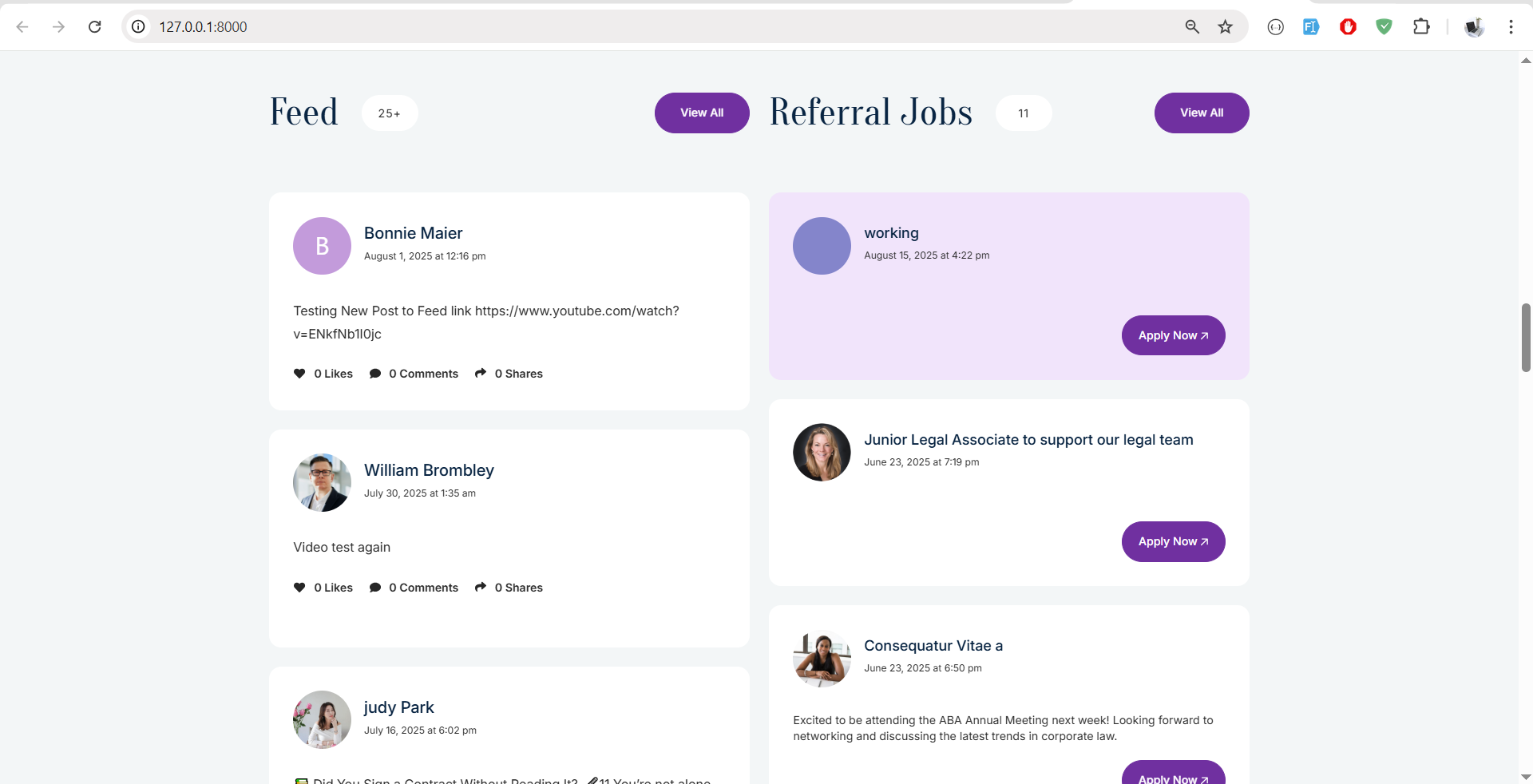Open the green shield extension icon
Viewport: 1533px width, 784px height.
pyautogui.click(x=1384, y=27)
